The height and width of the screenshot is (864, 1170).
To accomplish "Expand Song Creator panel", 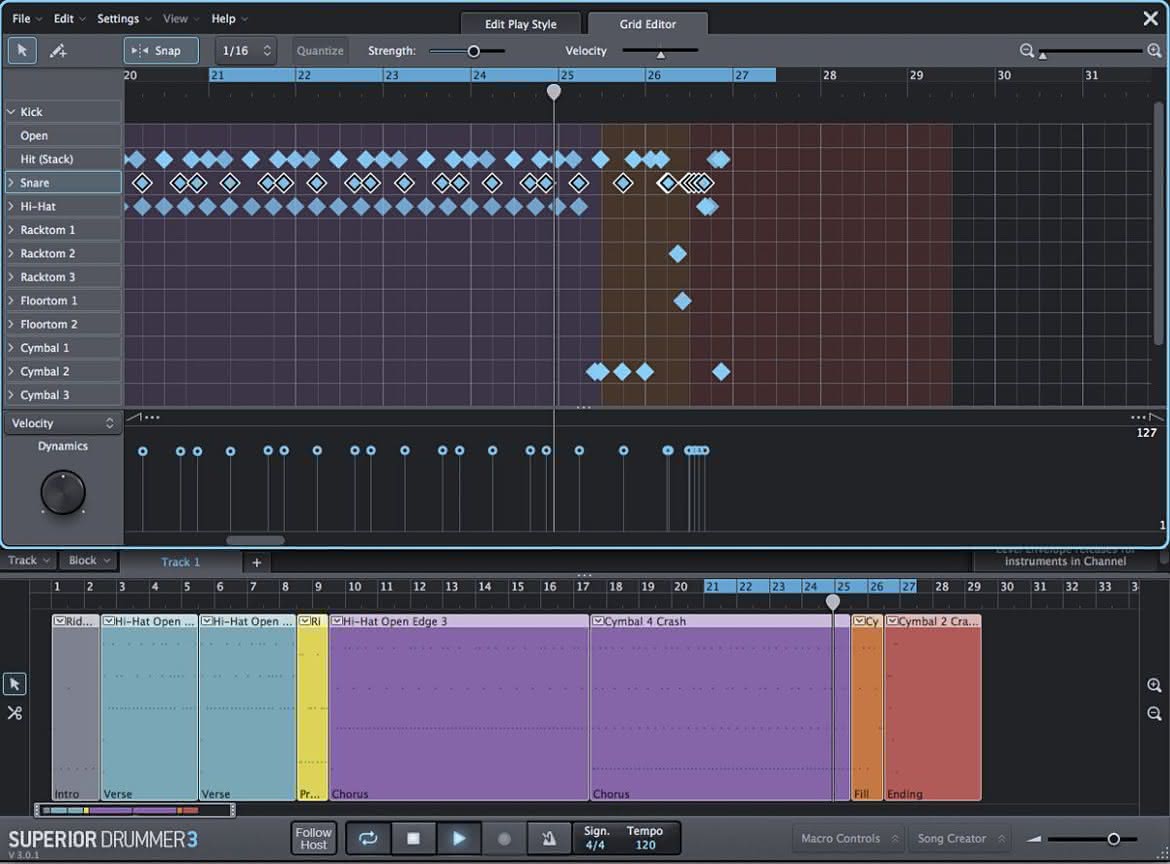I will [961, 839].
